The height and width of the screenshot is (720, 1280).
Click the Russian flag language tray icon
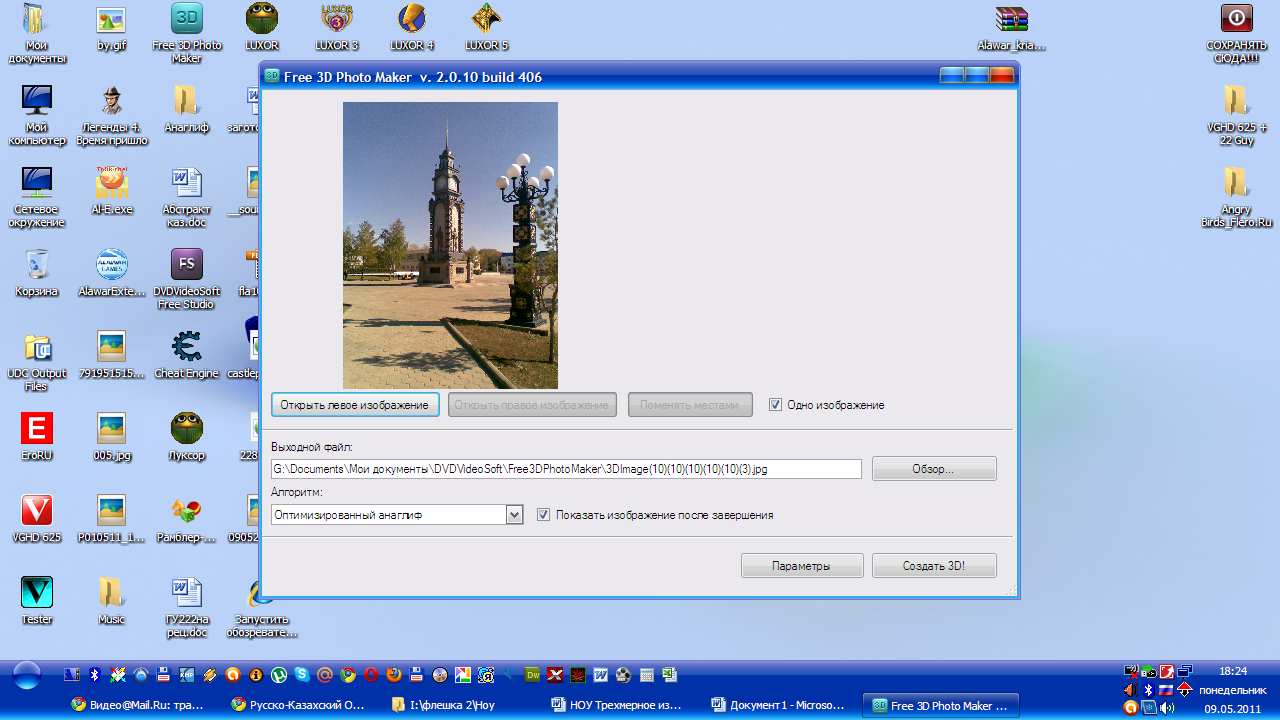1166,690
